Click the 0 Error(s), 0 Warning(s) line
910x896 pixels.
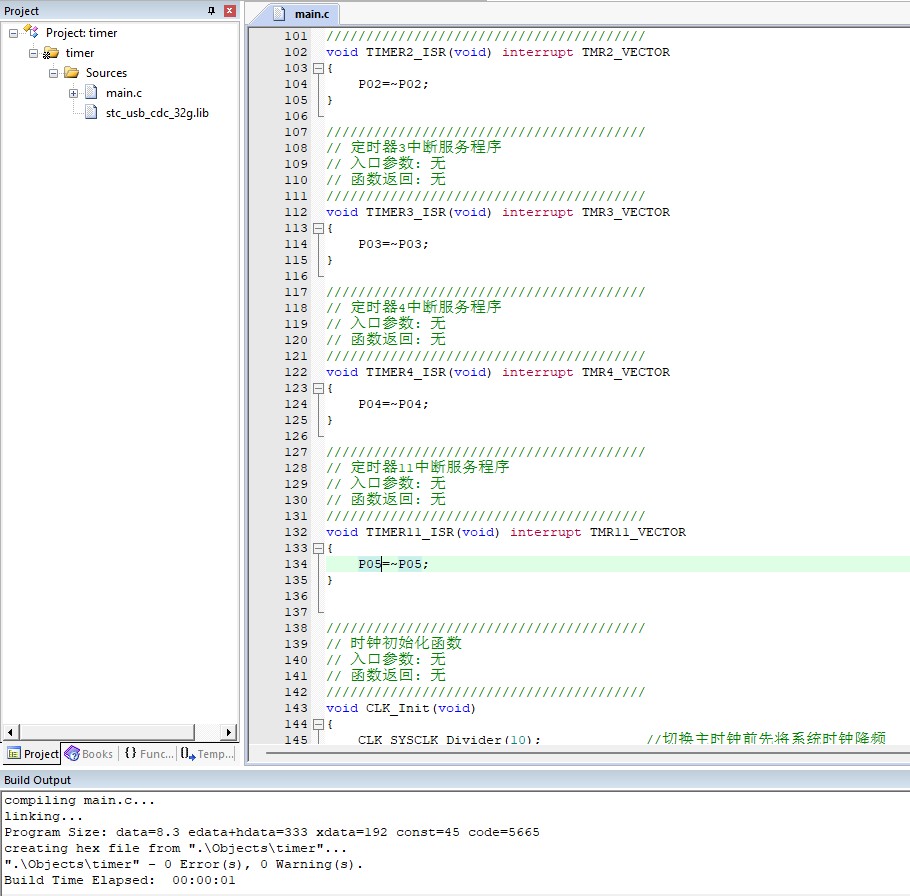(183, 865)
